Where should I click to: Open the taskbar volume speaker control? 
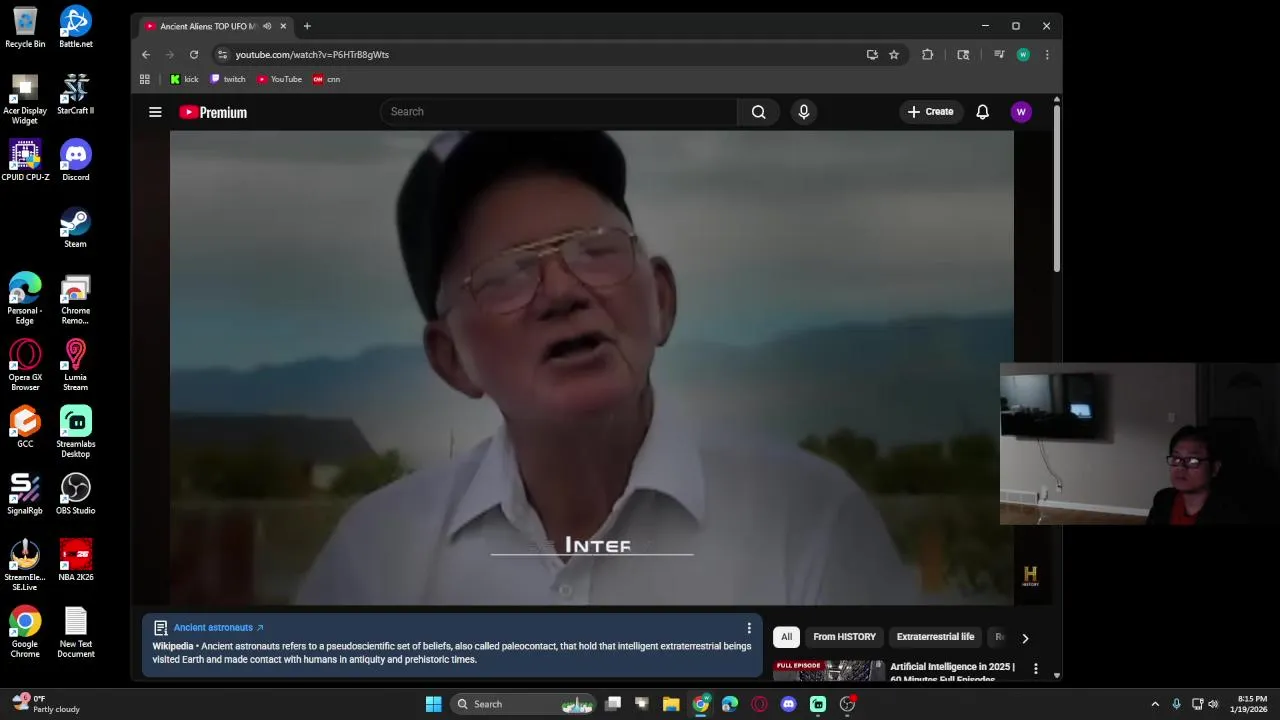[1213, 704]
